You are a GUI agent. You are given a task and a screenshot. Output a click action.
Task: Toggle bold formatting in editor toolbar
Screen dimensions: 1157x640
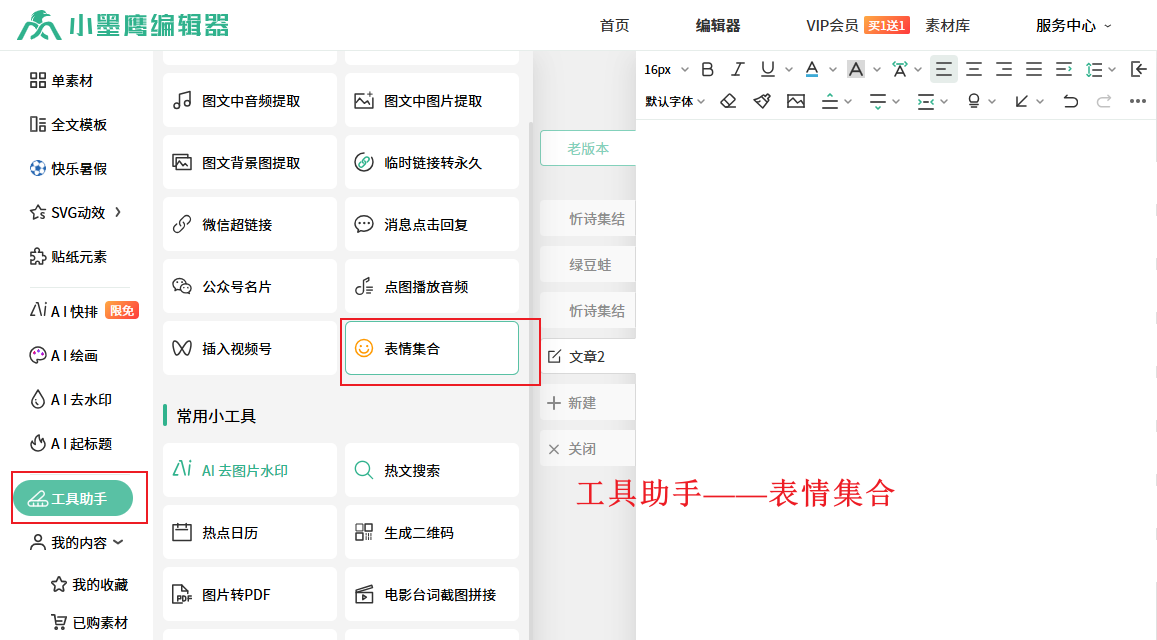pos(707,69)
